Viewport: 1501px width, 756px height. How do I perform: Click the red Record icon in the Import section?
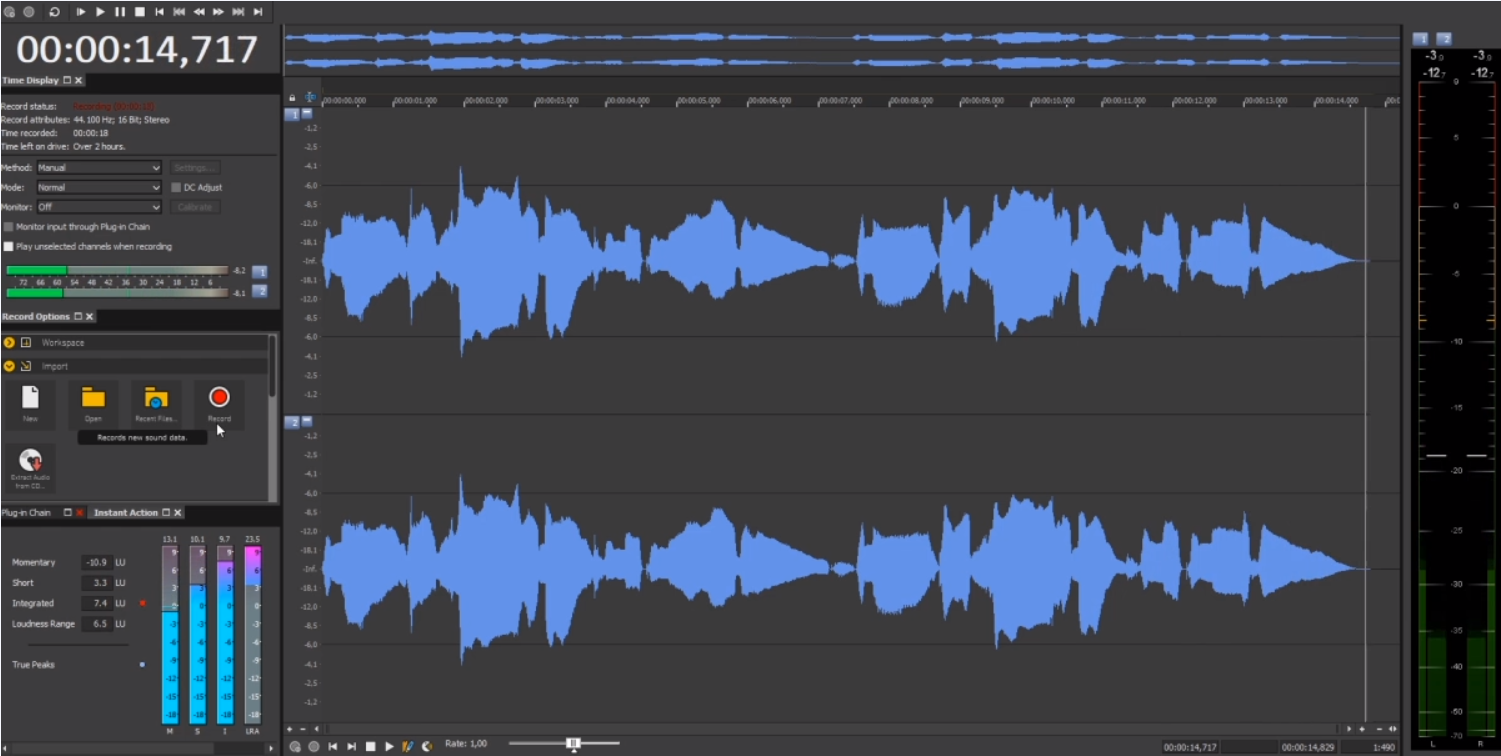(219, 404)
